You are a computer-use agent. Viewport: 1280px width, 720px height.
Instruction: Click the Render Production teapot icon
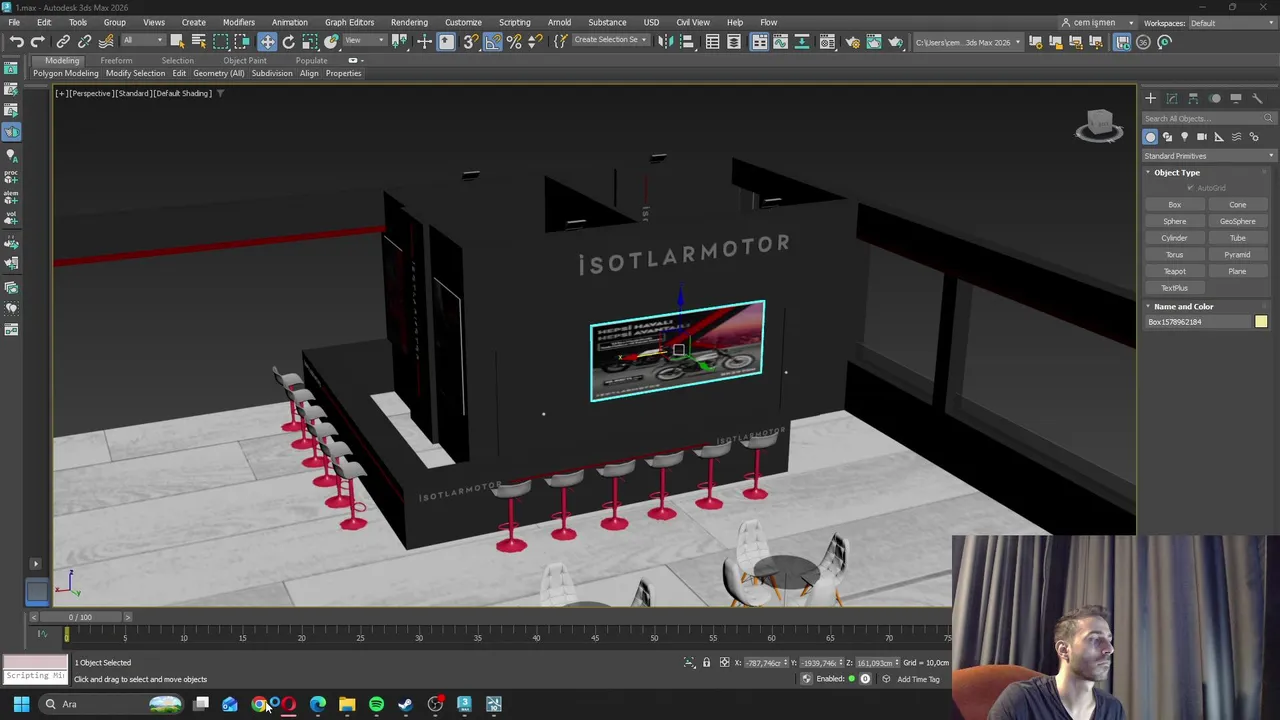[896, 41]
